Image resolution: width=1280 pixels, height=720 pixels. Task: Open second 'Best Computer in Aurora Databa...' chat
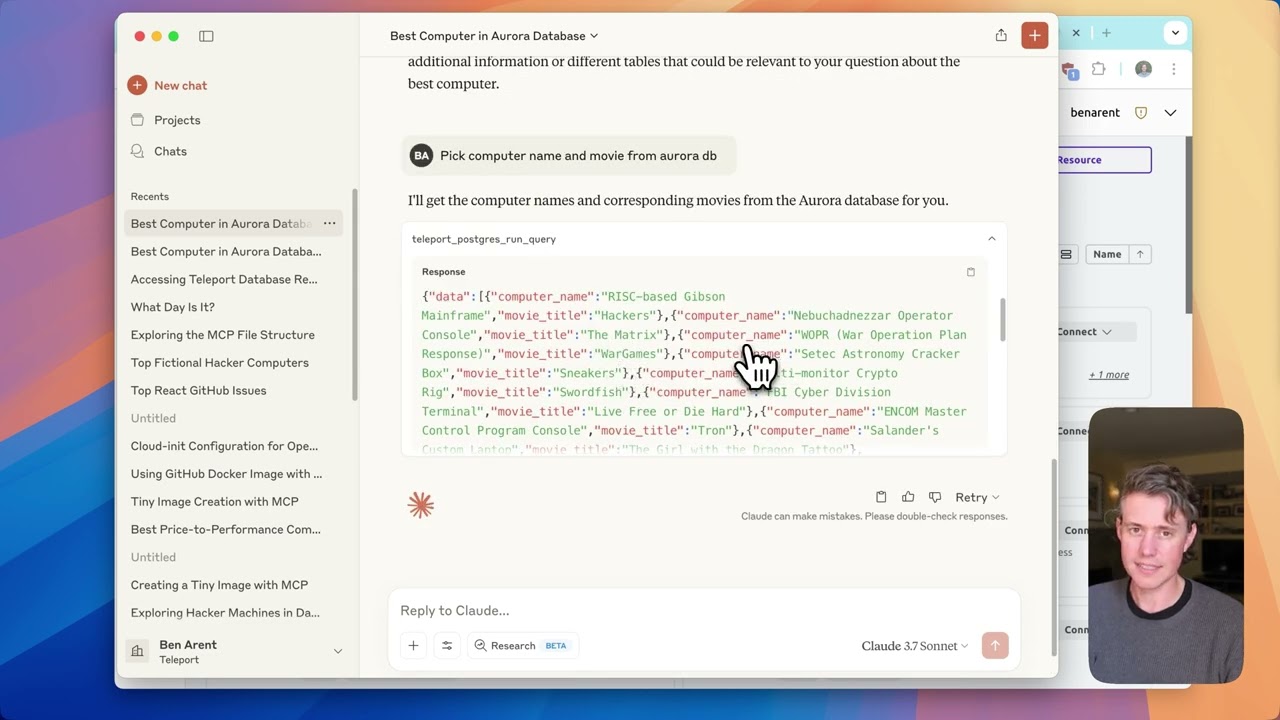click(x=226, y=251)
